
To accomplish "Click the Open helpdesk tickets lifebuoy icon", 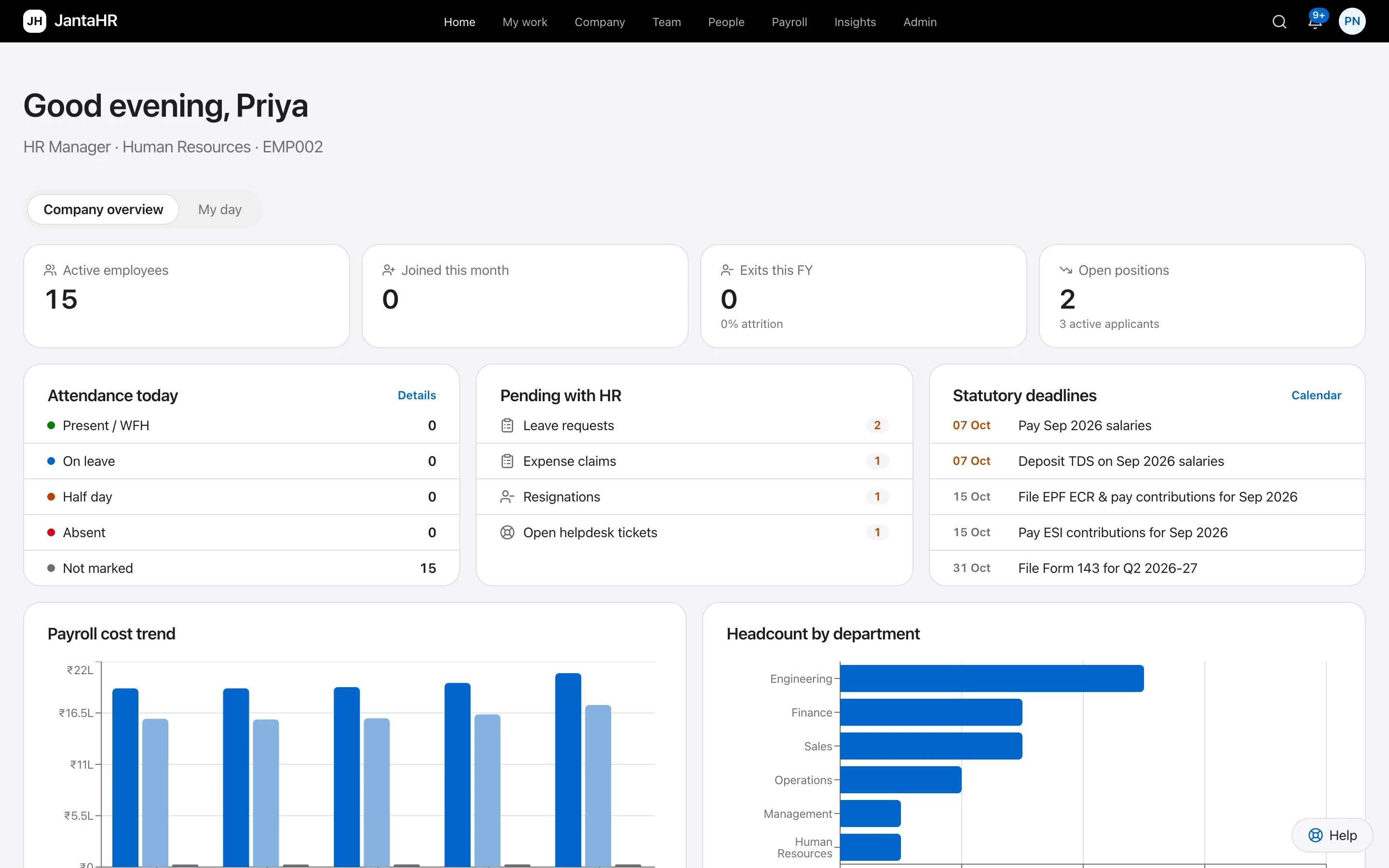I will [x=507, y=532].
